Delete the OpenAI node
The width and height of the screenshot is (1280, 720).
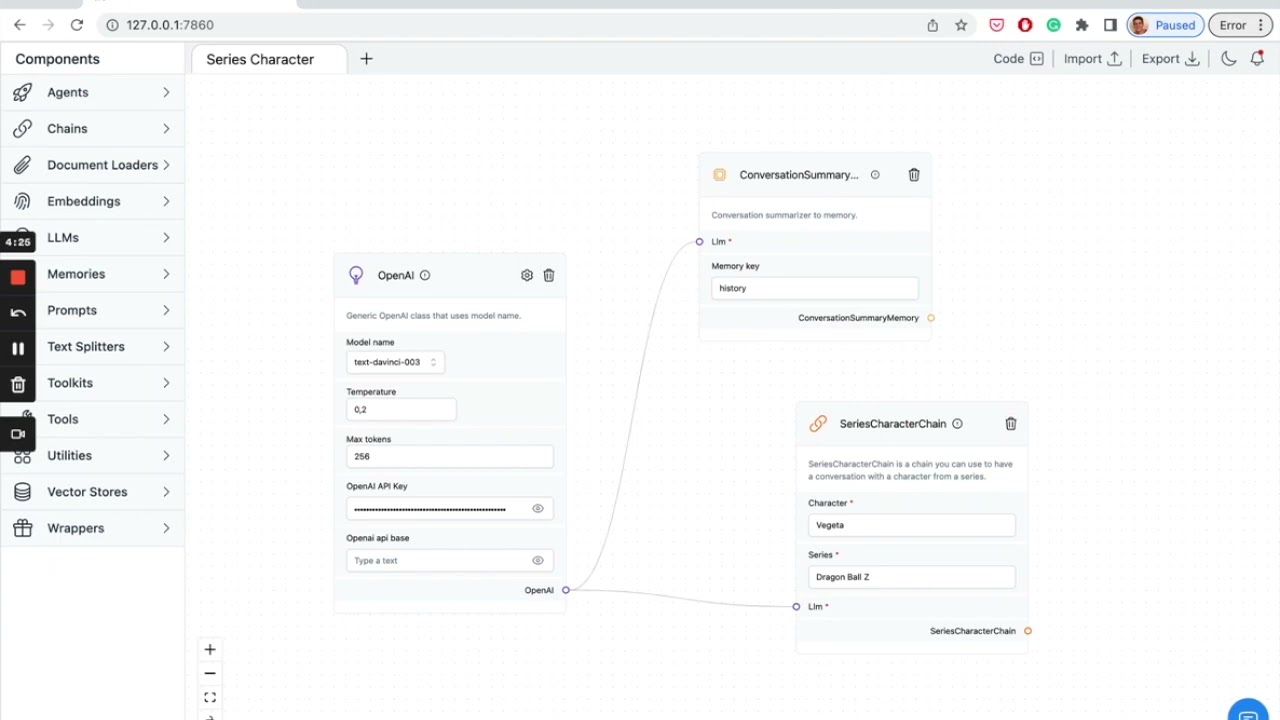click(549, 275)
